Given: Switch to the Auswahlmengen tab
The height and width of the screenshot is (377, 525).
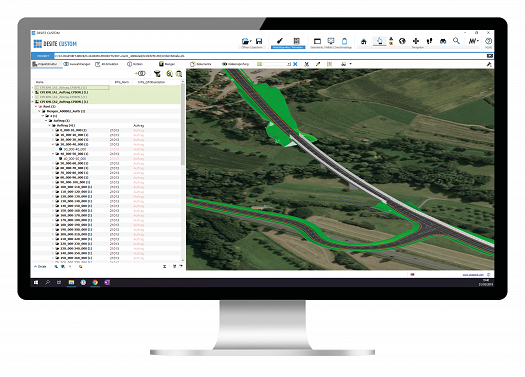Looking at the screenshot, I should point(77,64).
